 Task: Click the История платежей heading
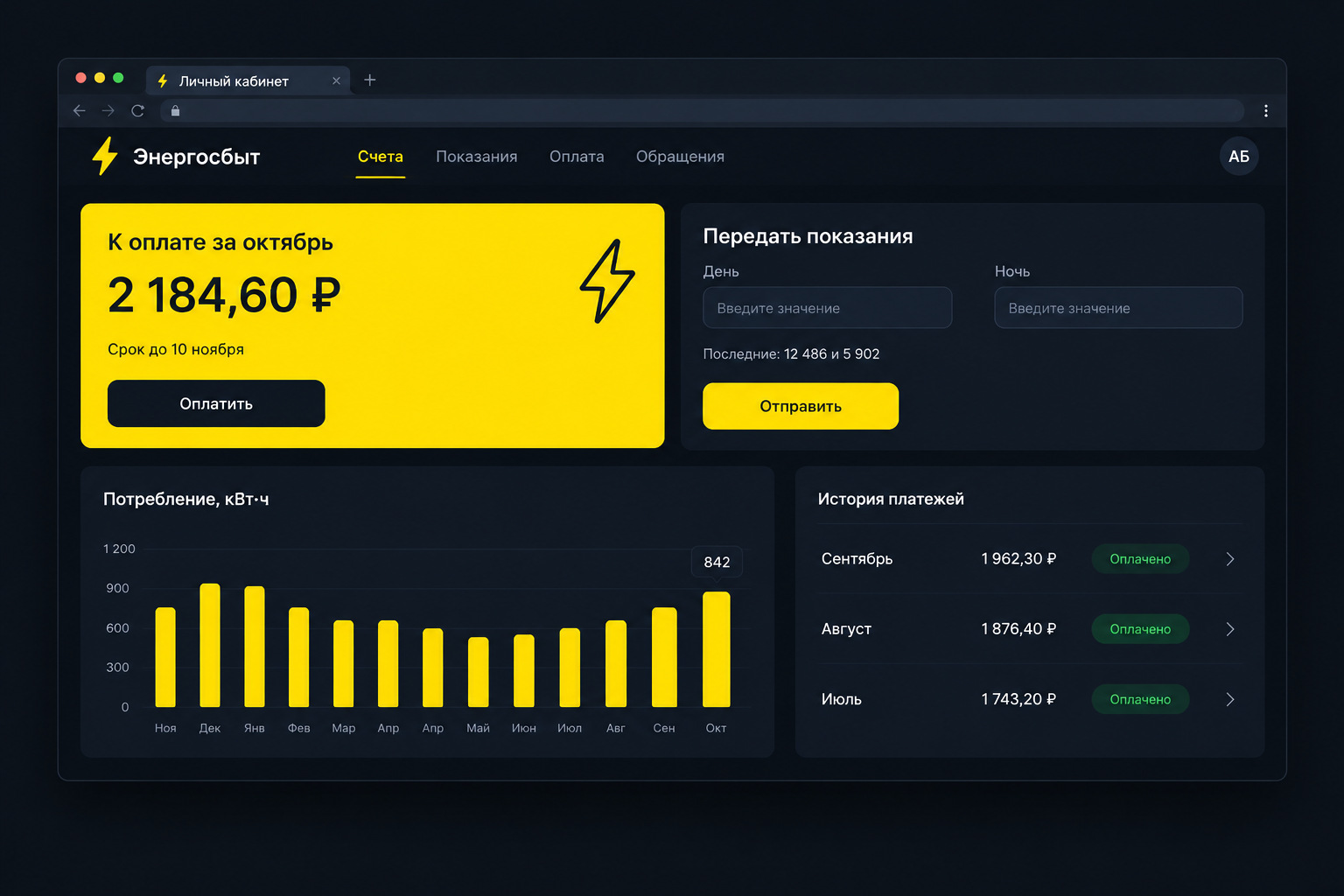click(x=891, y=499)
